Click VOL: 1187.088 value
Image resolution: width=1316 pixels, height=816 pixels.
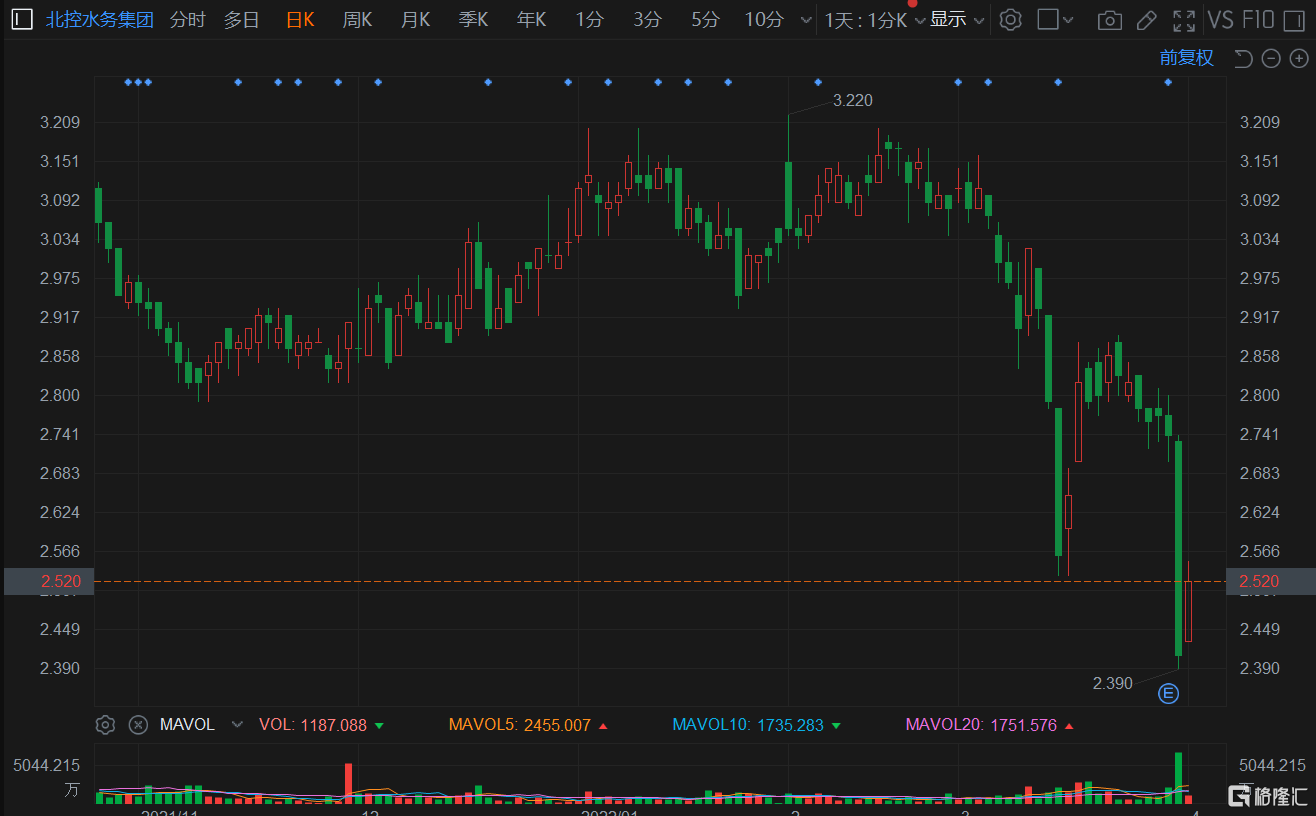(x=322, y=725)
